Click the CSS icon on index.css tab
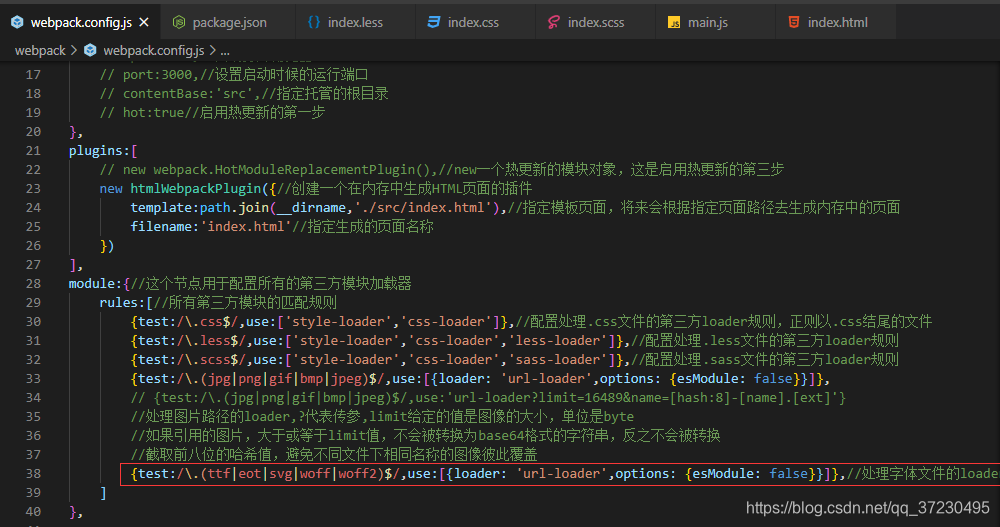 coord(434,22)
